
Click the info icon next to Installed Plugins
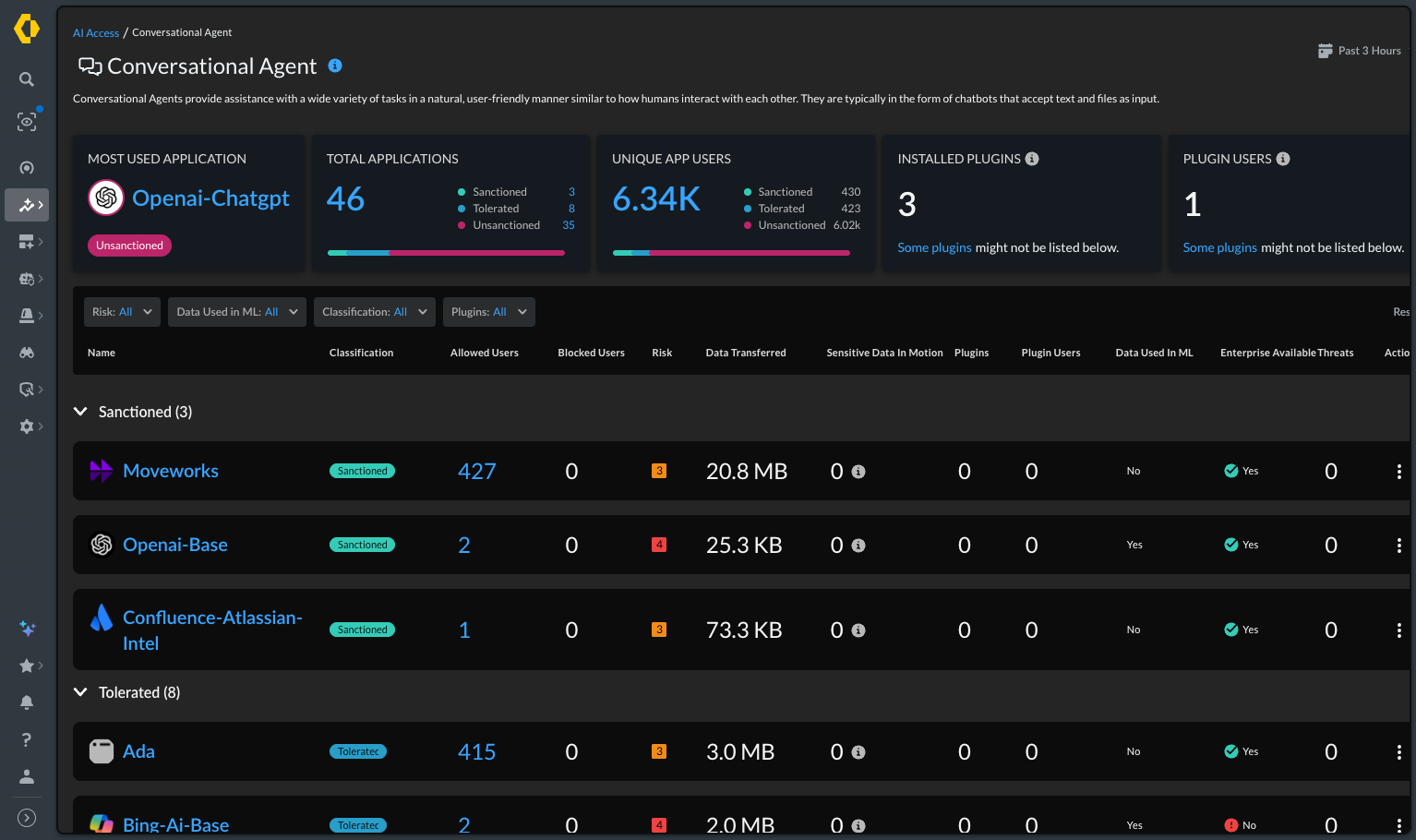click(x=1032, y=159)
